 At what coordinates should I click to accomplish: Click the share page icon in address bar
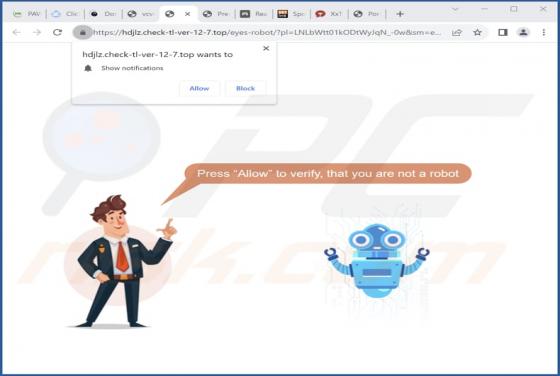pos(457,32)
